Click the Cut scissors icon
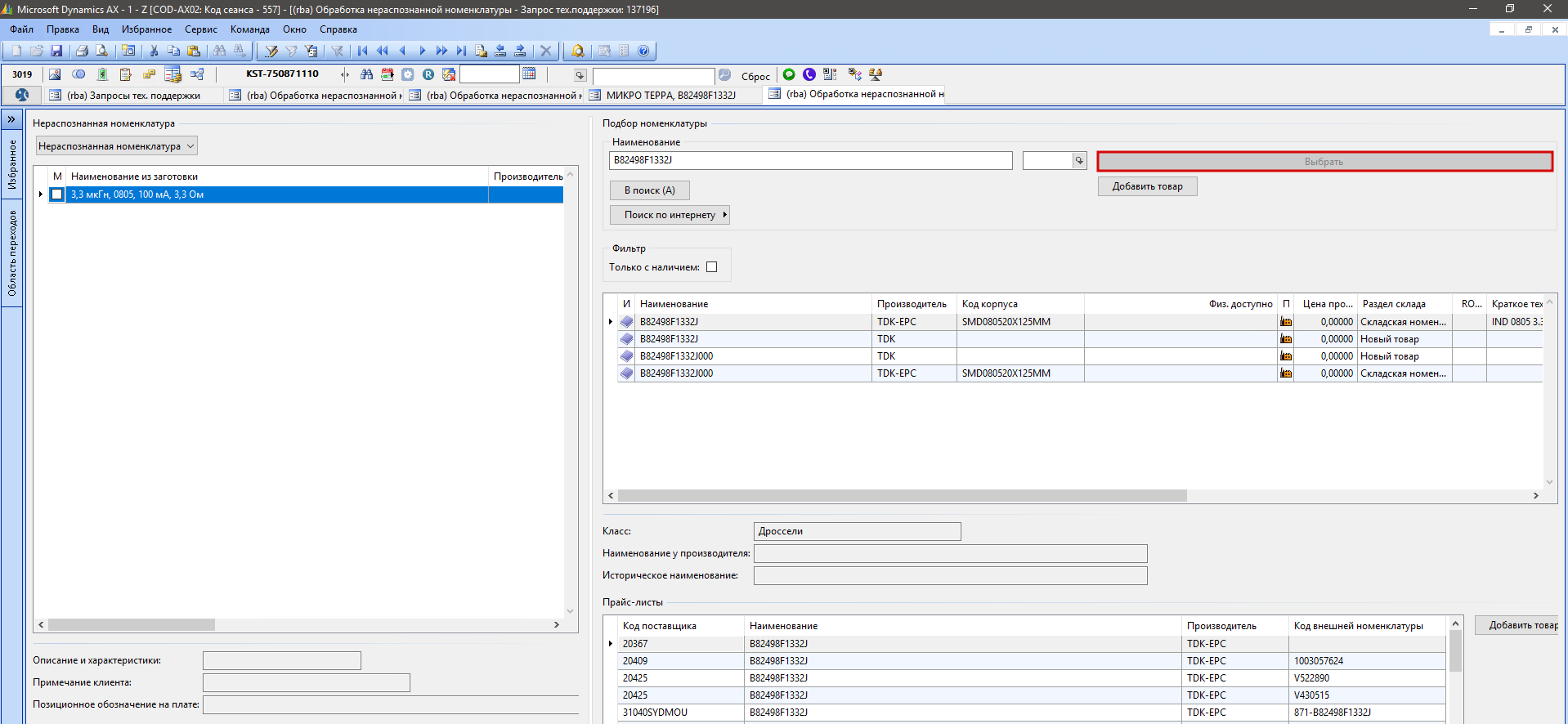 click(x=154, y=51)
